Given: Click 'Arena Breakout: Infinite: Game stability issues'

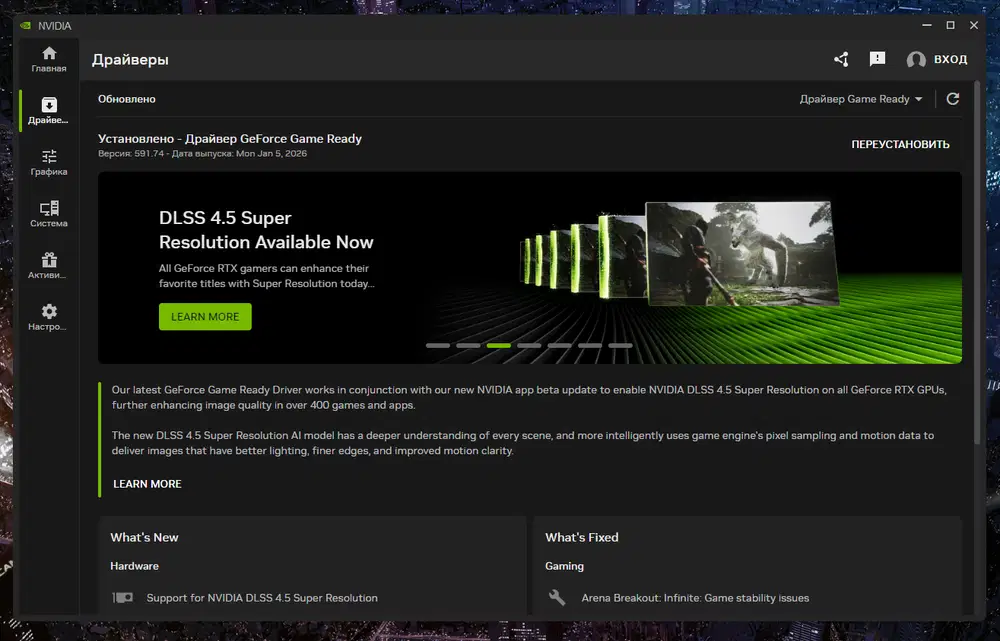Looking at the screenshot, I should click(x=695, y=598).
